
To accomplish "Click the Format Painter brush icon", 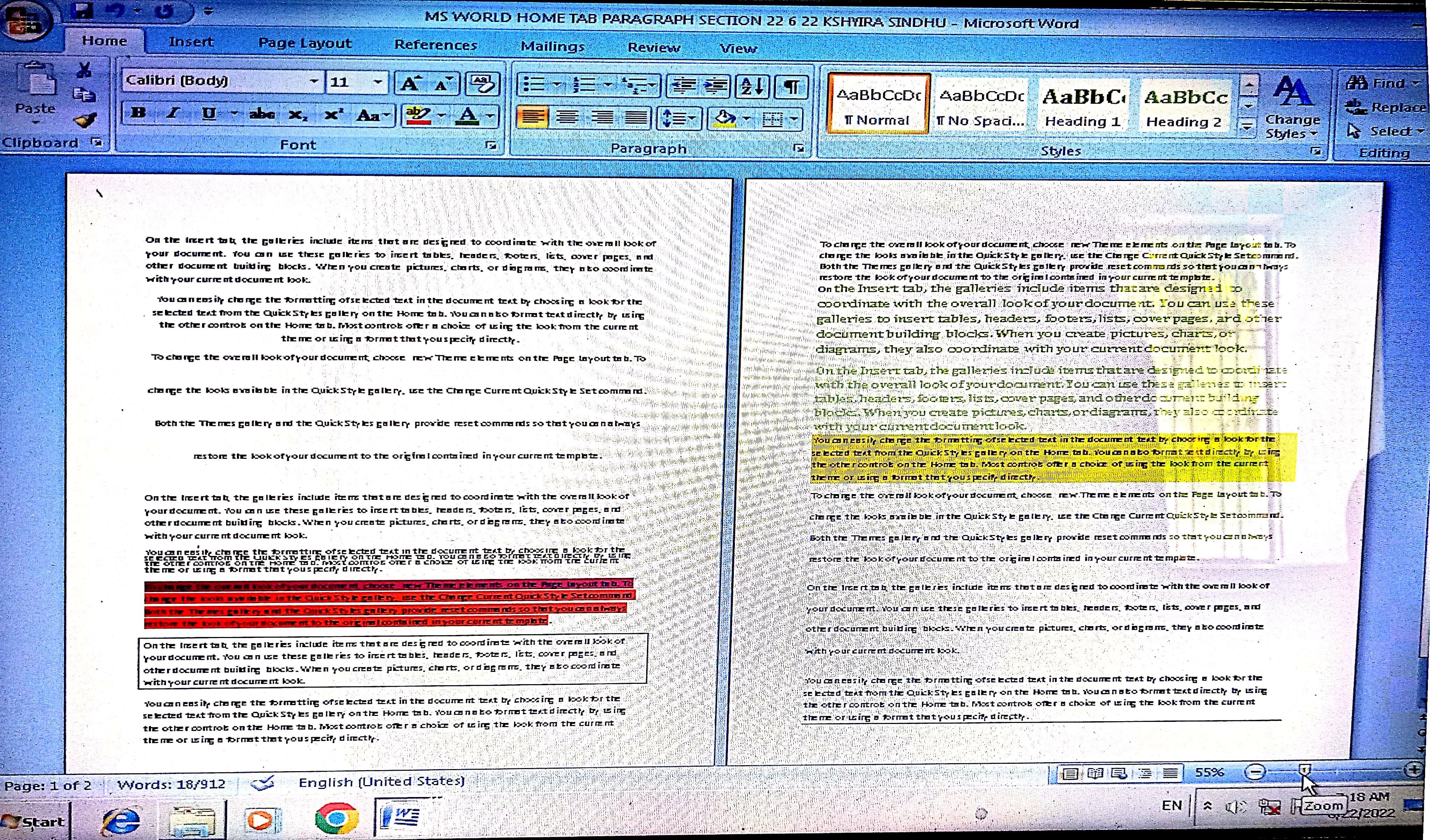I will [85, 120].
